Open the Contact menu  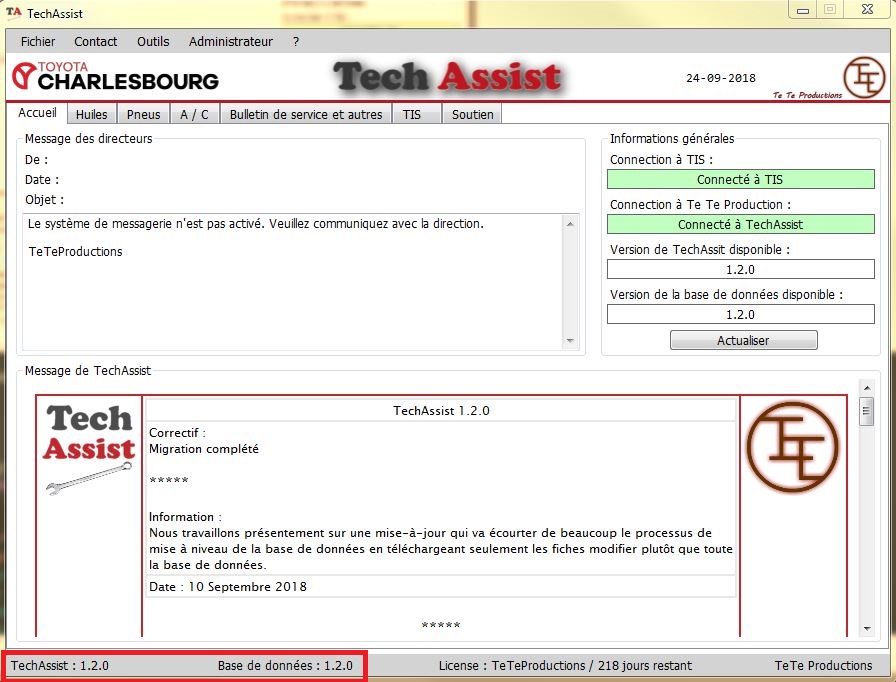(x=96, y=42)
